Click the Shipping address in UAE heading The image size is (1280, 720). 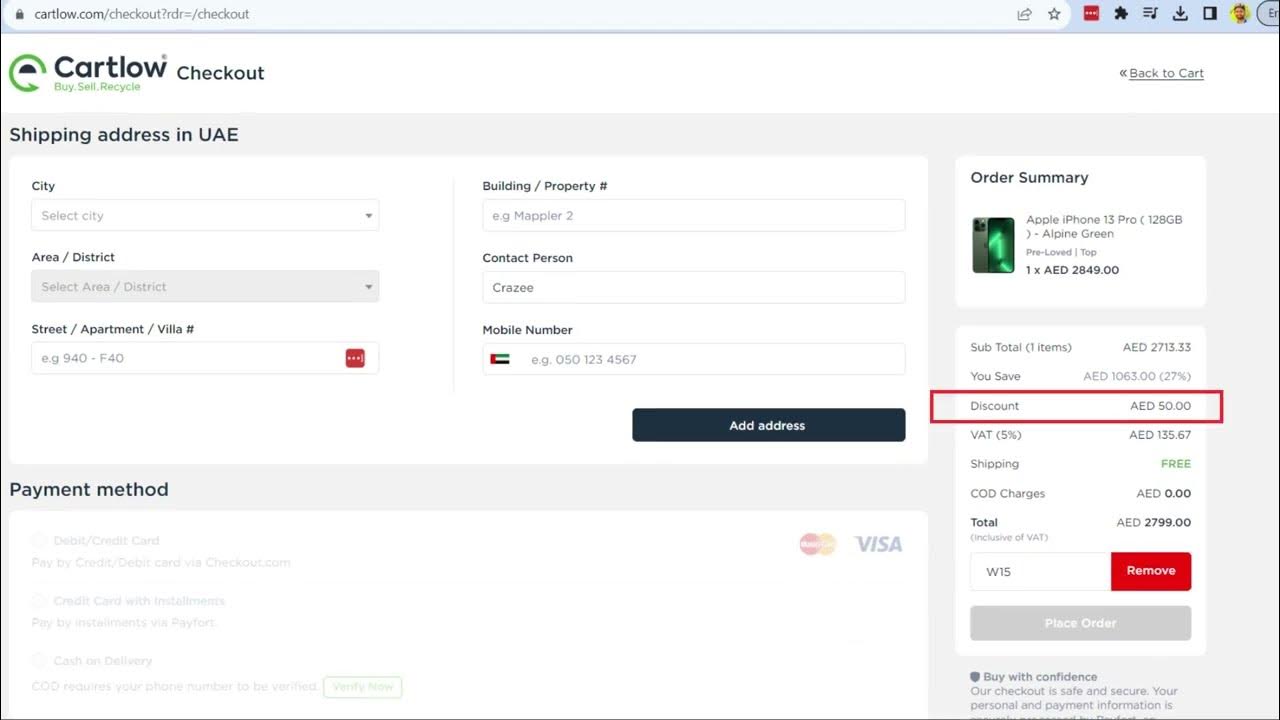tap(124, 135)
